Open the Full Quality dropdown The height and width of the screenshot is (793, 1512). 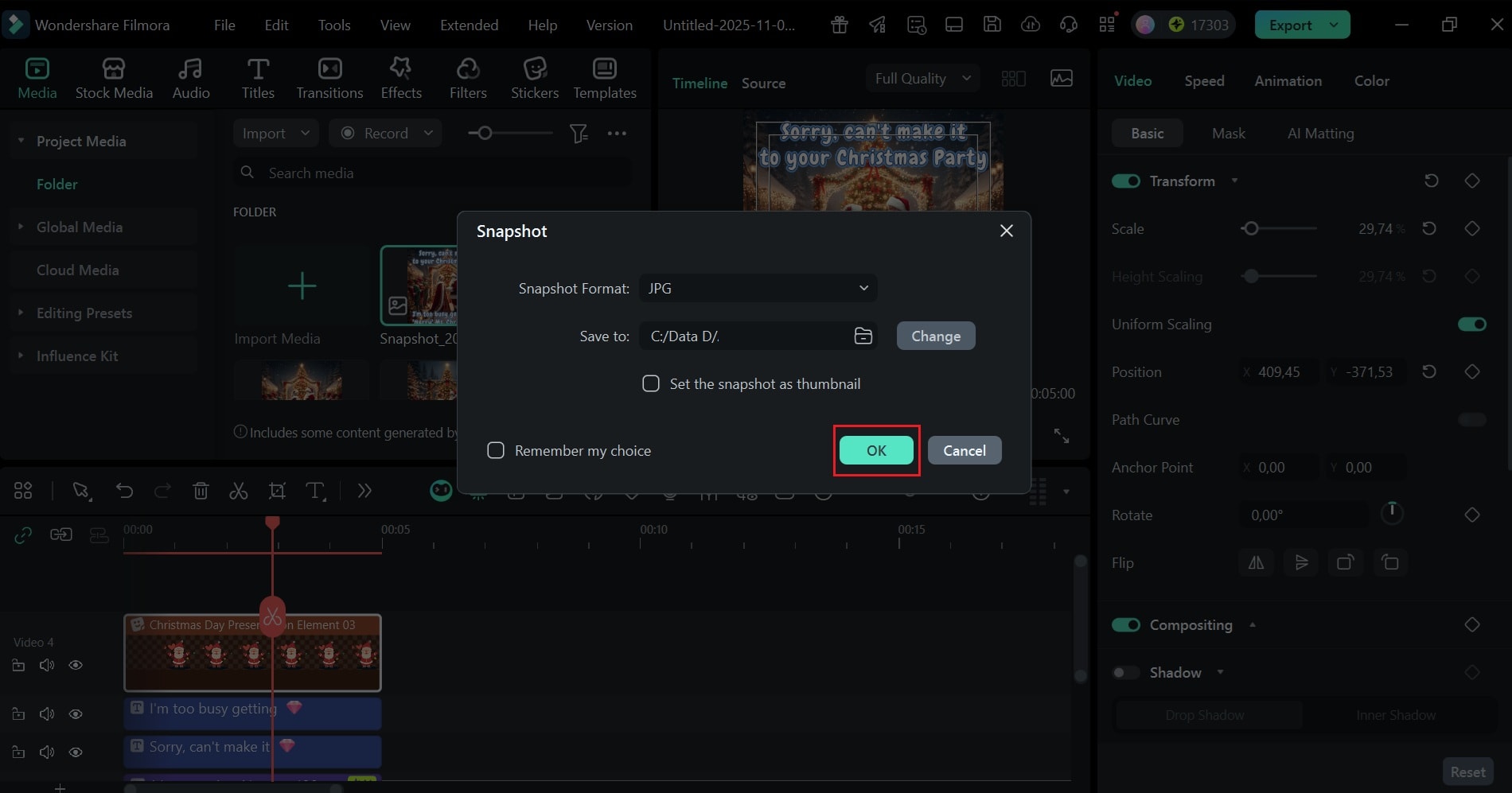point(922,79)
